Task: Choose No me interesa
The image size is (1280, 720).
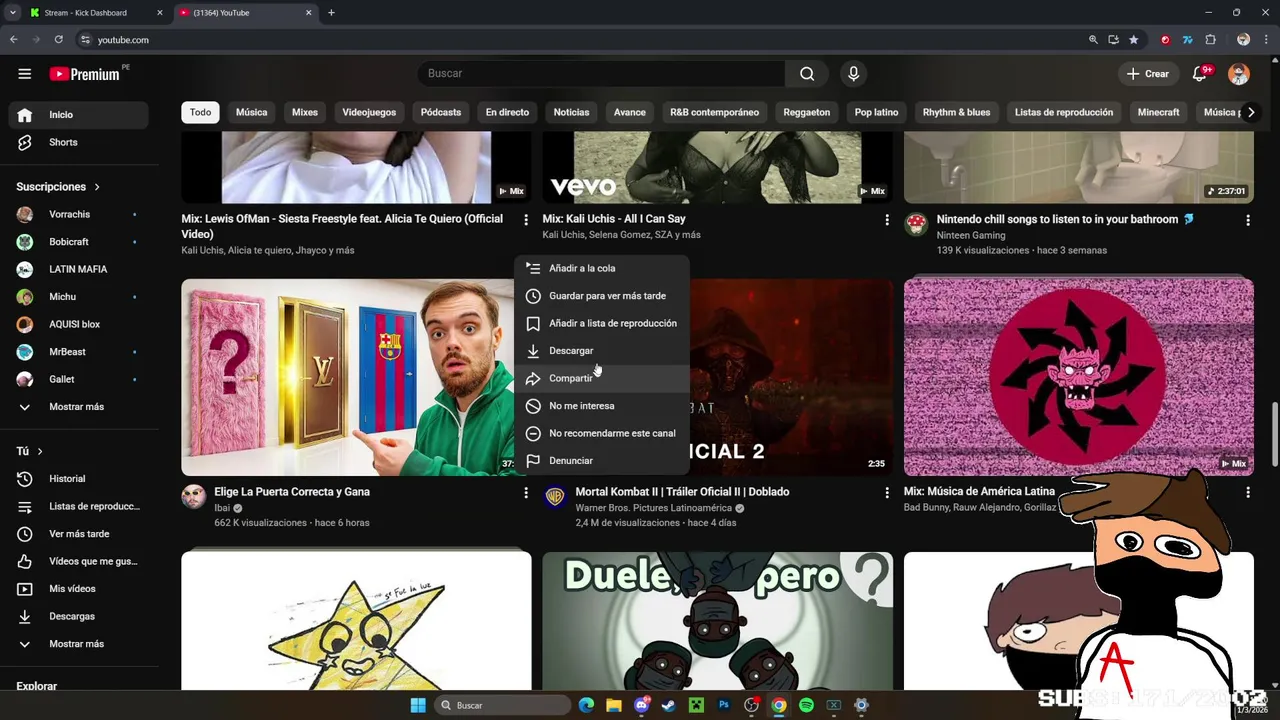Action: pyautogui.click(x=602, y=406)
